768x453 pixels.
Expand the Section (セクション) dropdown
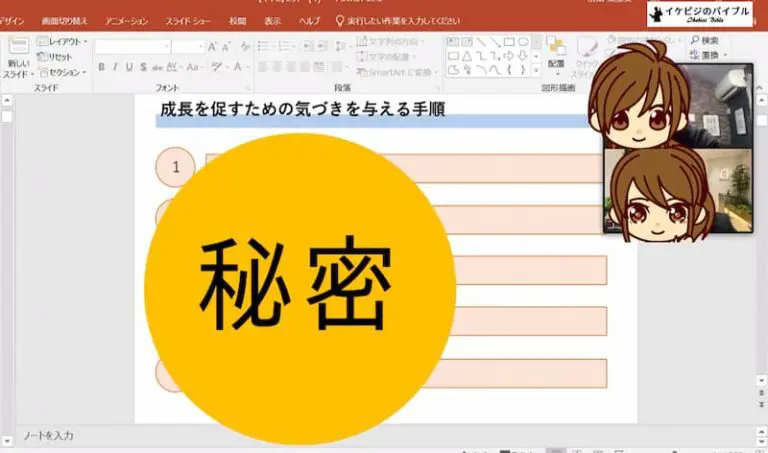[65, 72]
